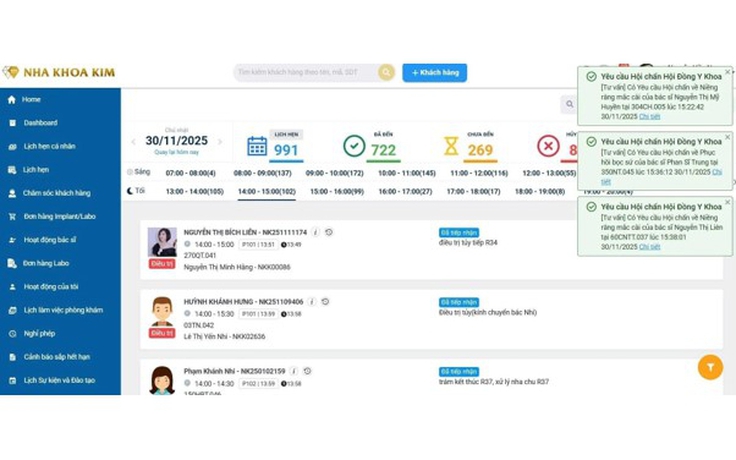The width and height of the screenshot is (736, 460).
Task: Click Huỳnh Khánh Hưng's avatar
Action: [162, 311]
